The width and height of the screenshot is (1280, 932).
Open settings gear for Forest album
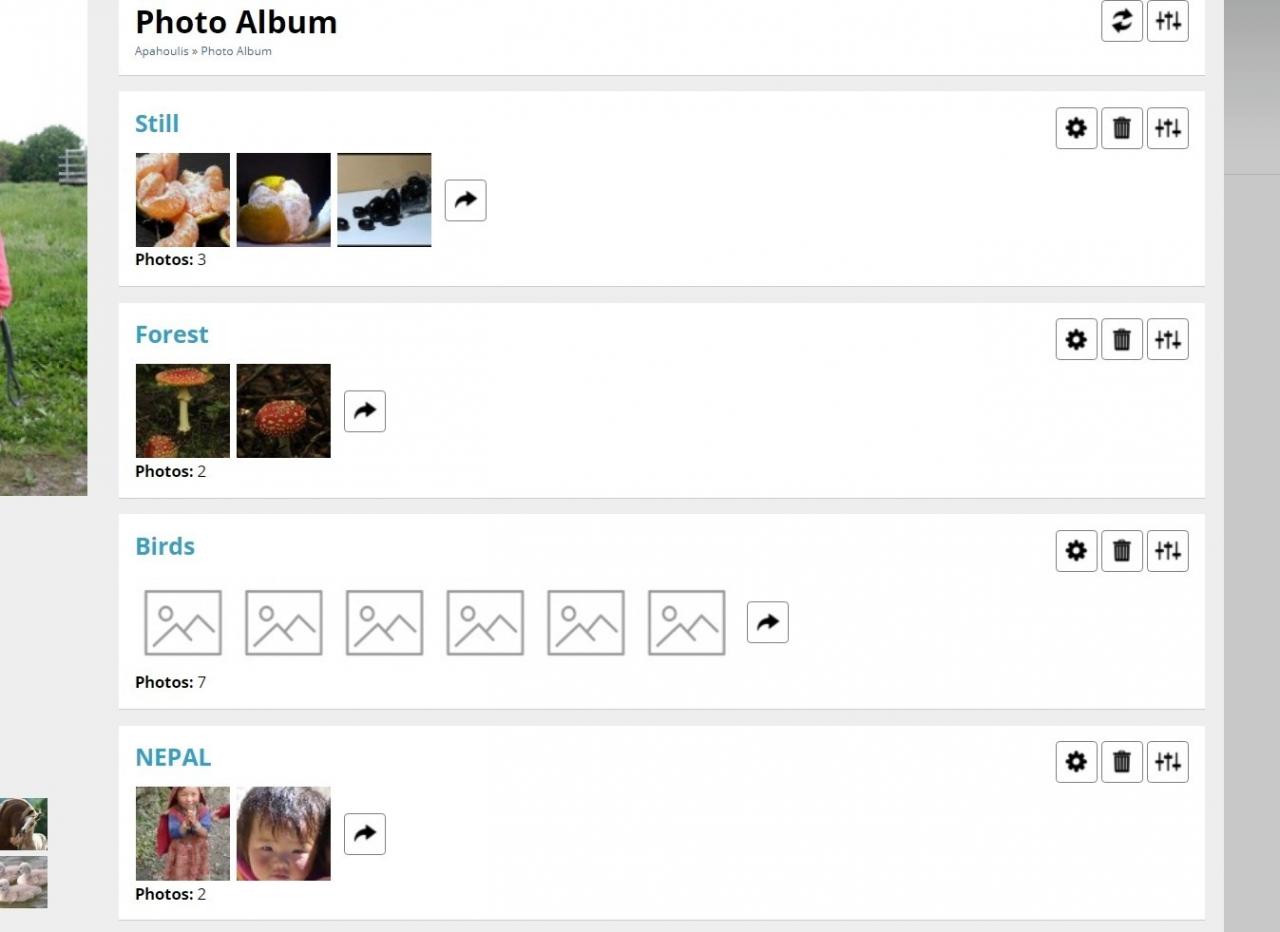pyautogui.click(x=1076, y=339)
